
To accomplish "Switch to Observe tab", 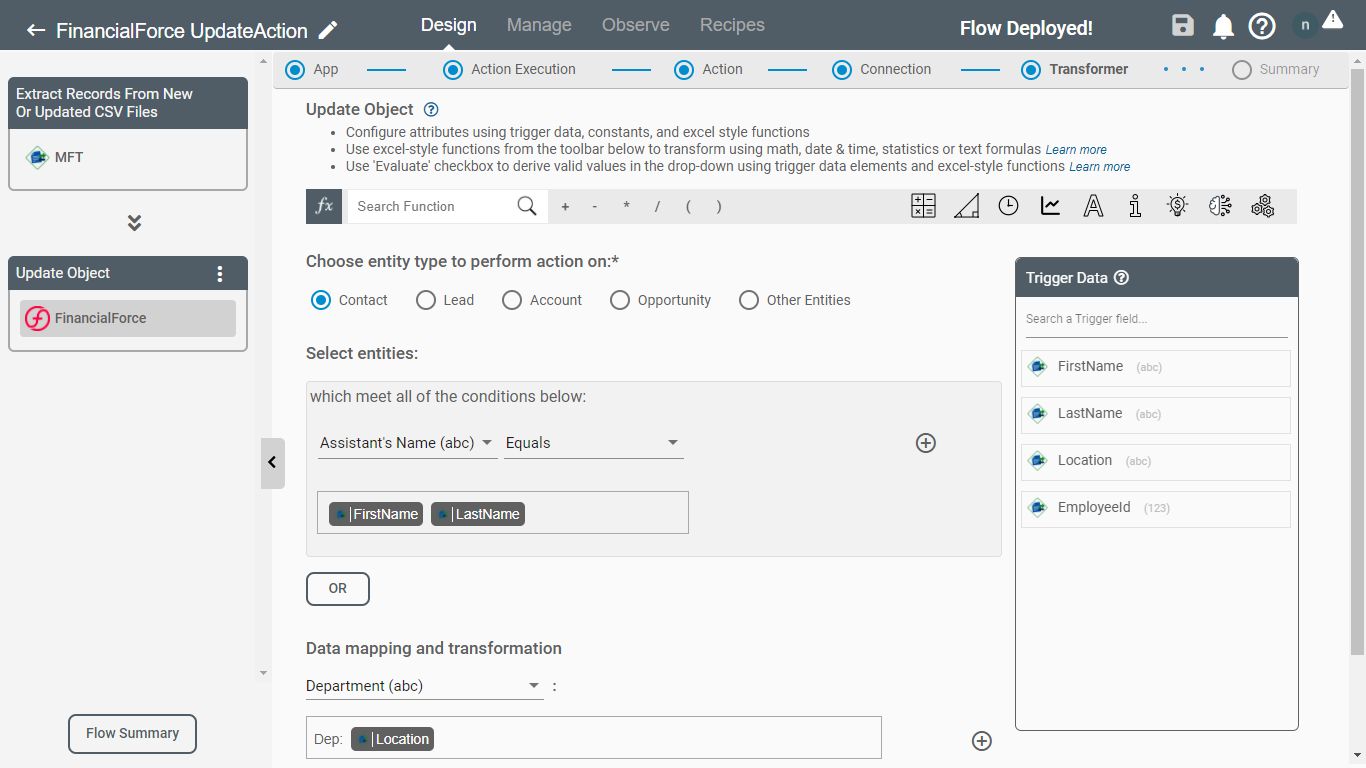I will coord(636,25).
